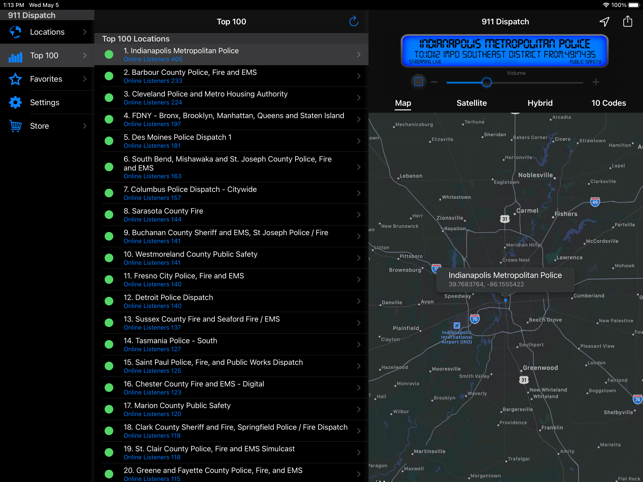Image resolution: width=643 pixels, height=482 pixels.
Task: Tap green status dot for Sarasota County Fire
Action: click(x=109, y=215)
